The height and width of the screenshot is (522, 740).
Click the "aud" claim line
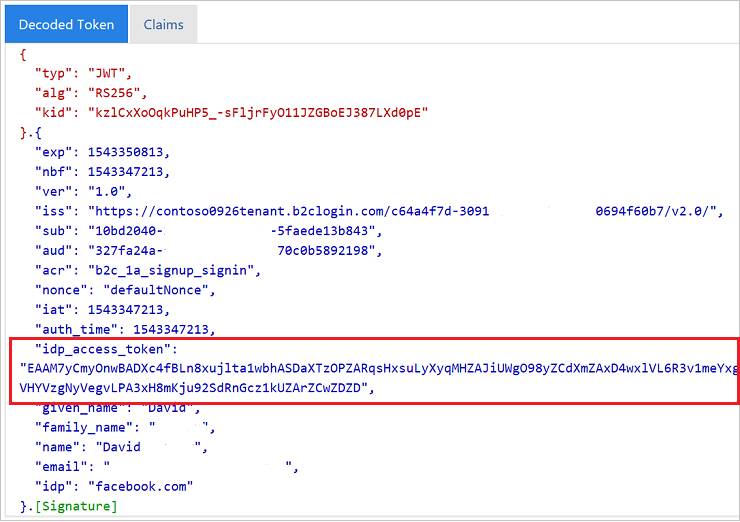(x=208, y=251)
